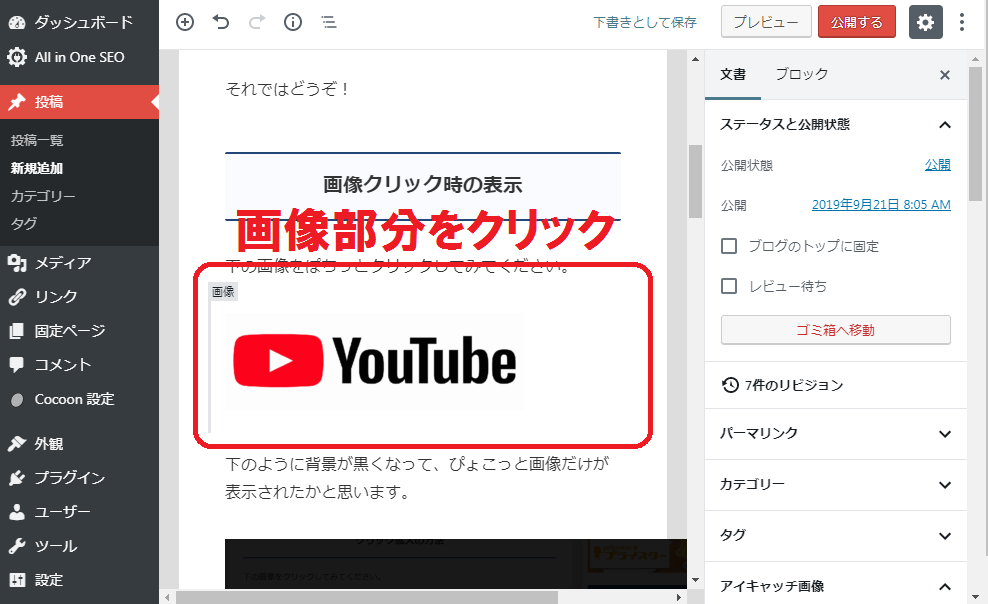Click the add block plus icon
988x604 pixels.
(185, 23)
